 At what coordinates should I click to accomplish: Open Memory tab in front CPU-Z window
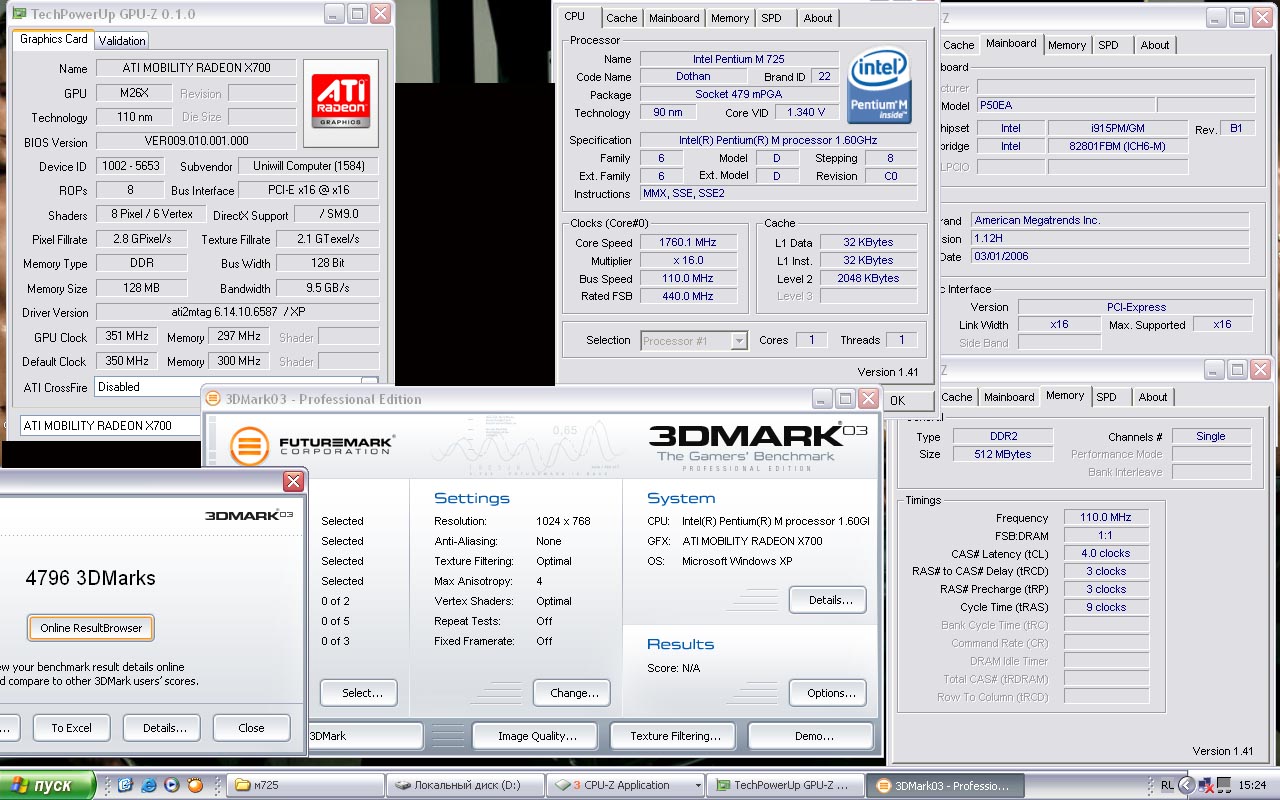[x=730, y=18]
